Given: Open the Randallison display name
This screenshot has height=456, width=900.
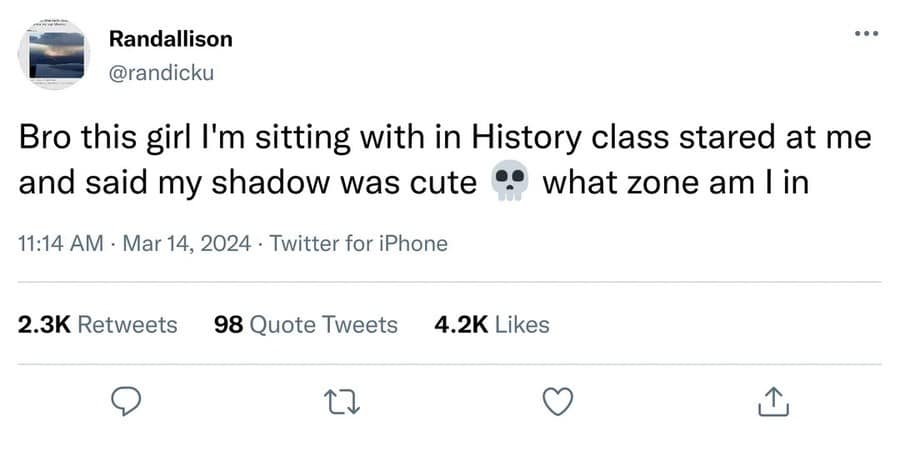Looking at the screenshot, I should click(170, 39).
